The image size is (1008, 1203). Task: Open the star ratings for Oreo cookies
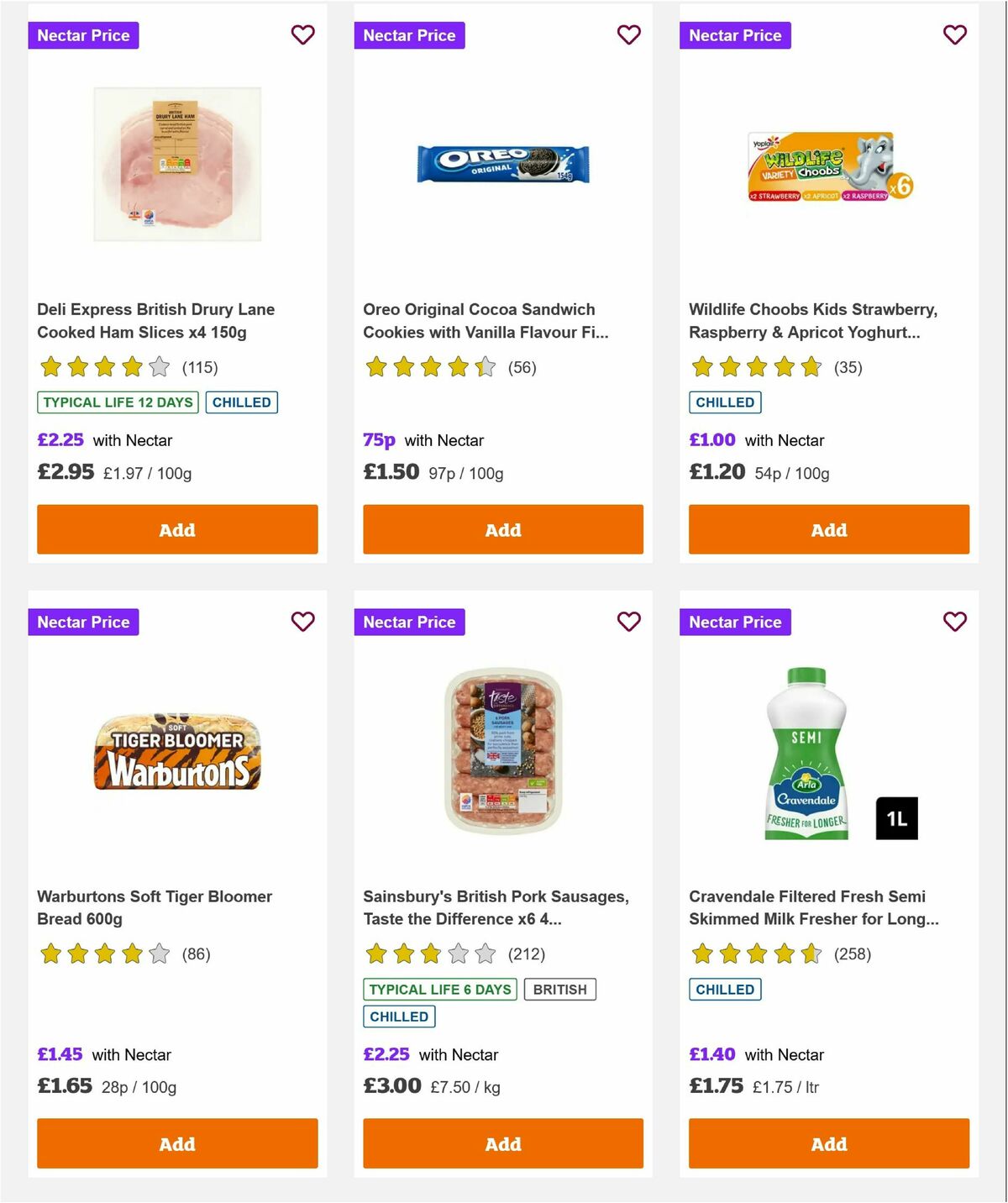(x=432, y=366)
